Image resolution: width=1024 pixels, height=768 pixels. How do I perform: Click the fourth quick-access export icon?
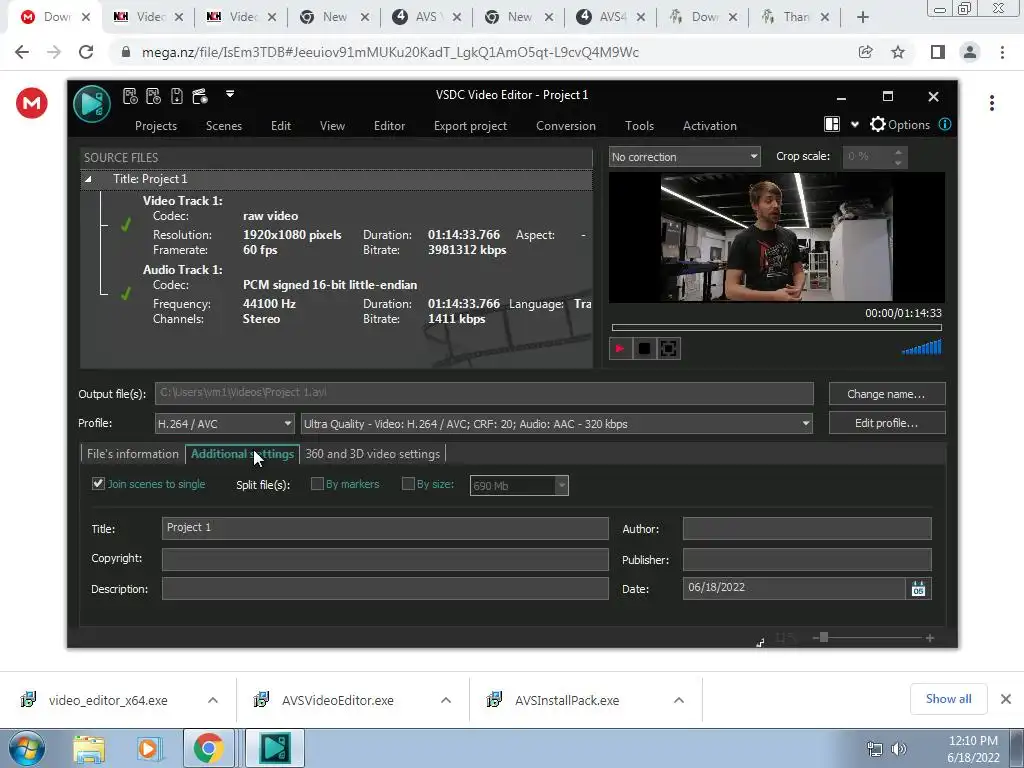(x=200, y=97)
